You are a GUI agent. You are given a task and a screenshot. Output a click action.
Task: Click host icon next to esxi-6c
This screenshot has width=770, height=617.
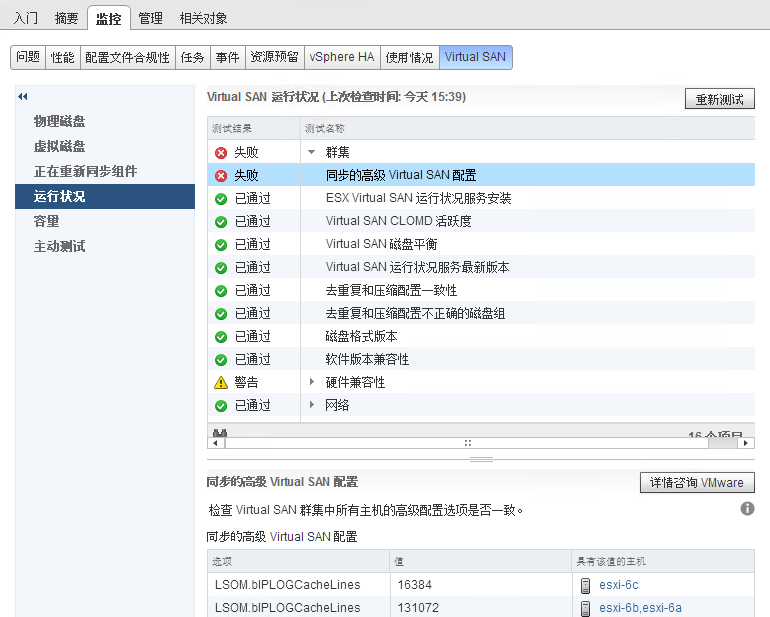[x=585, y=586]
